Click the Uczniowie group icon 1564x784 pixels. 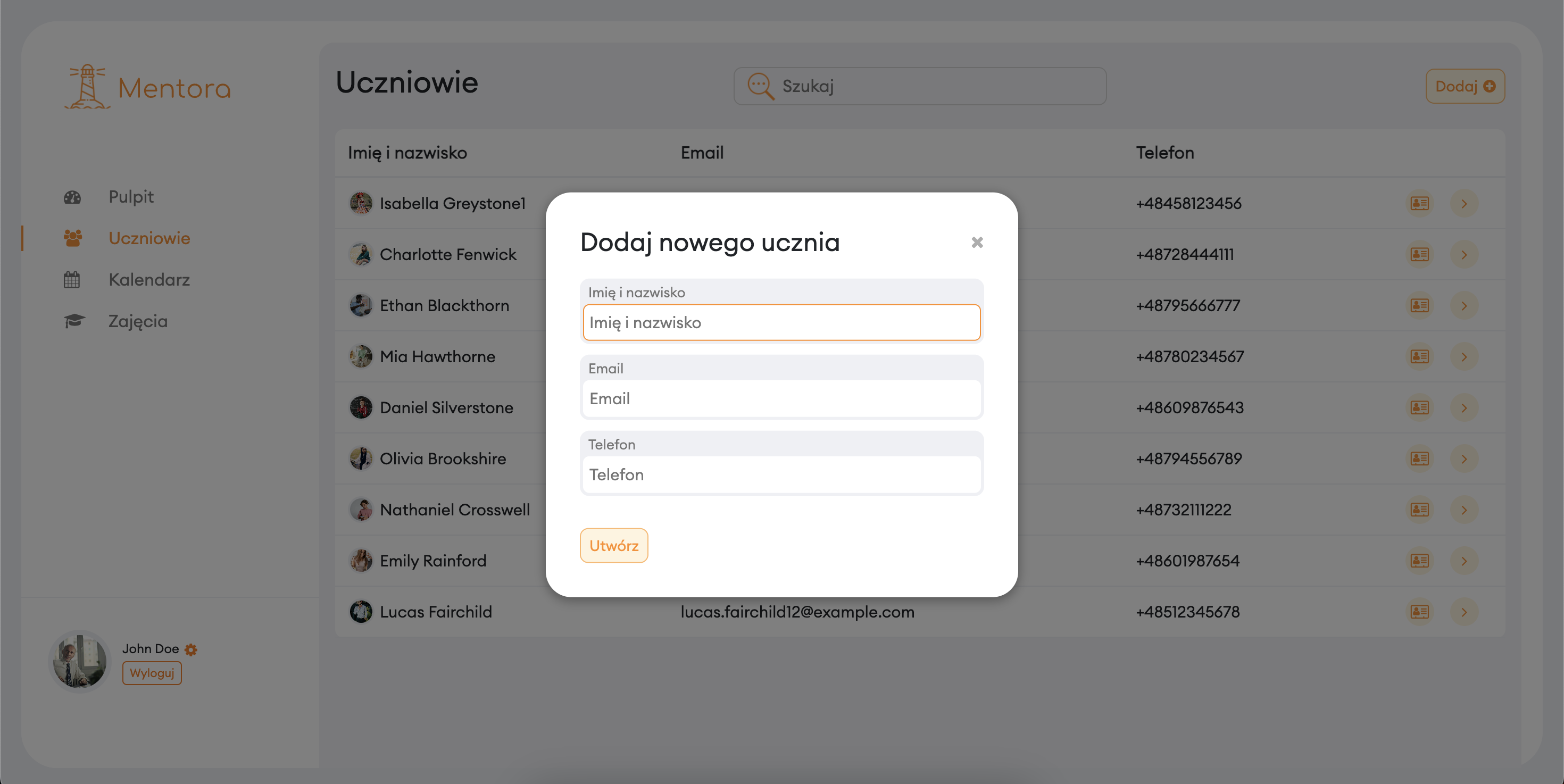tap(73, 238)
